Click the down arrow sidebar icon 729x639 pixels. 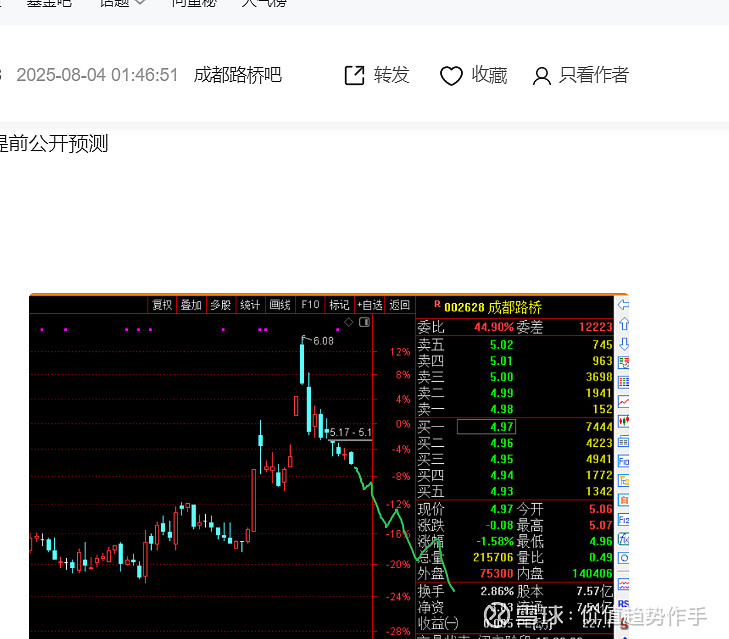(x=624, y=344)
